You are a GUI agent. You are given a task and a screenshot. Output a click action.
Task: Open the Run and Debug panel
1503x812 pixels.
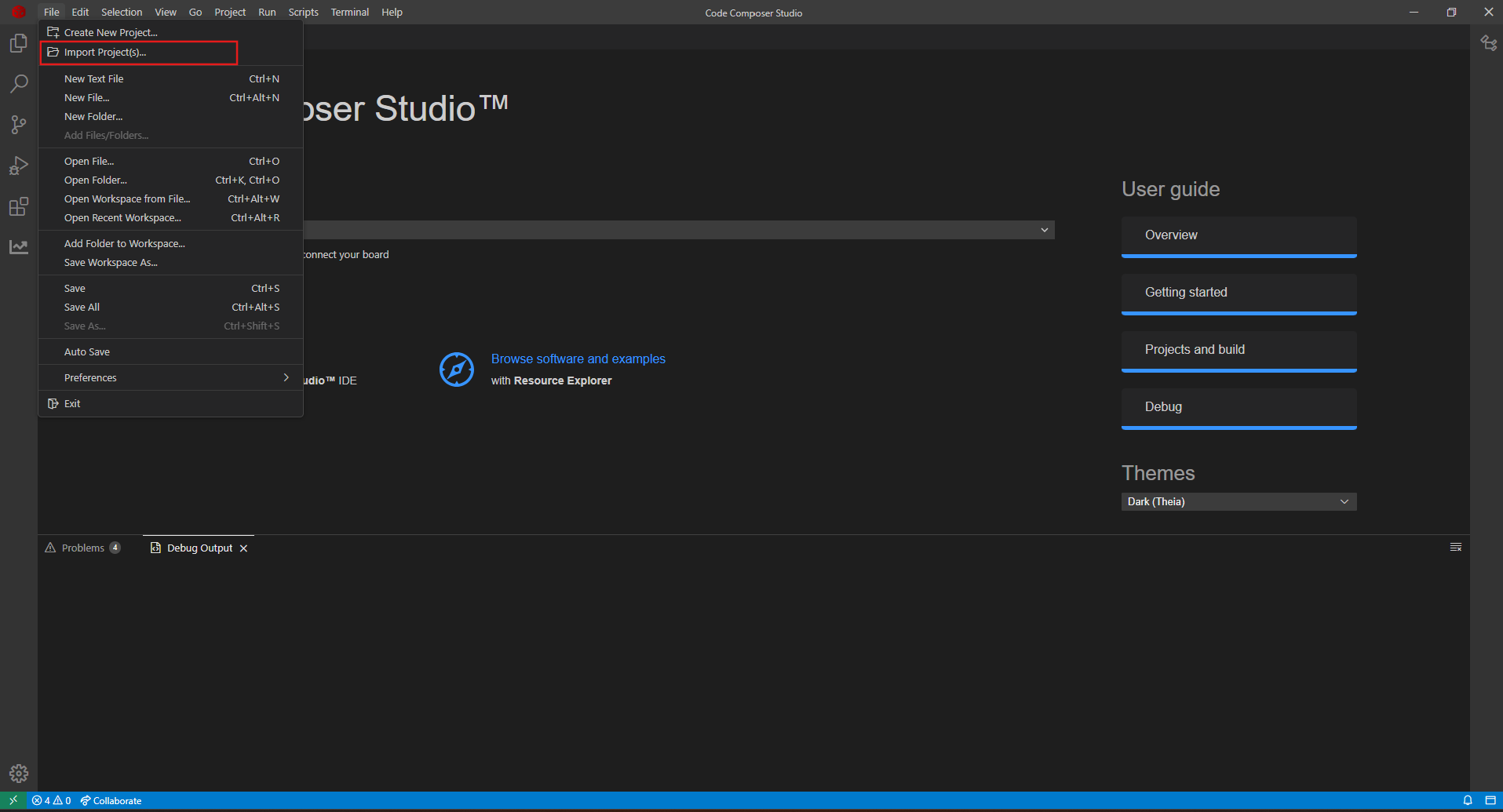coord(18,166)
